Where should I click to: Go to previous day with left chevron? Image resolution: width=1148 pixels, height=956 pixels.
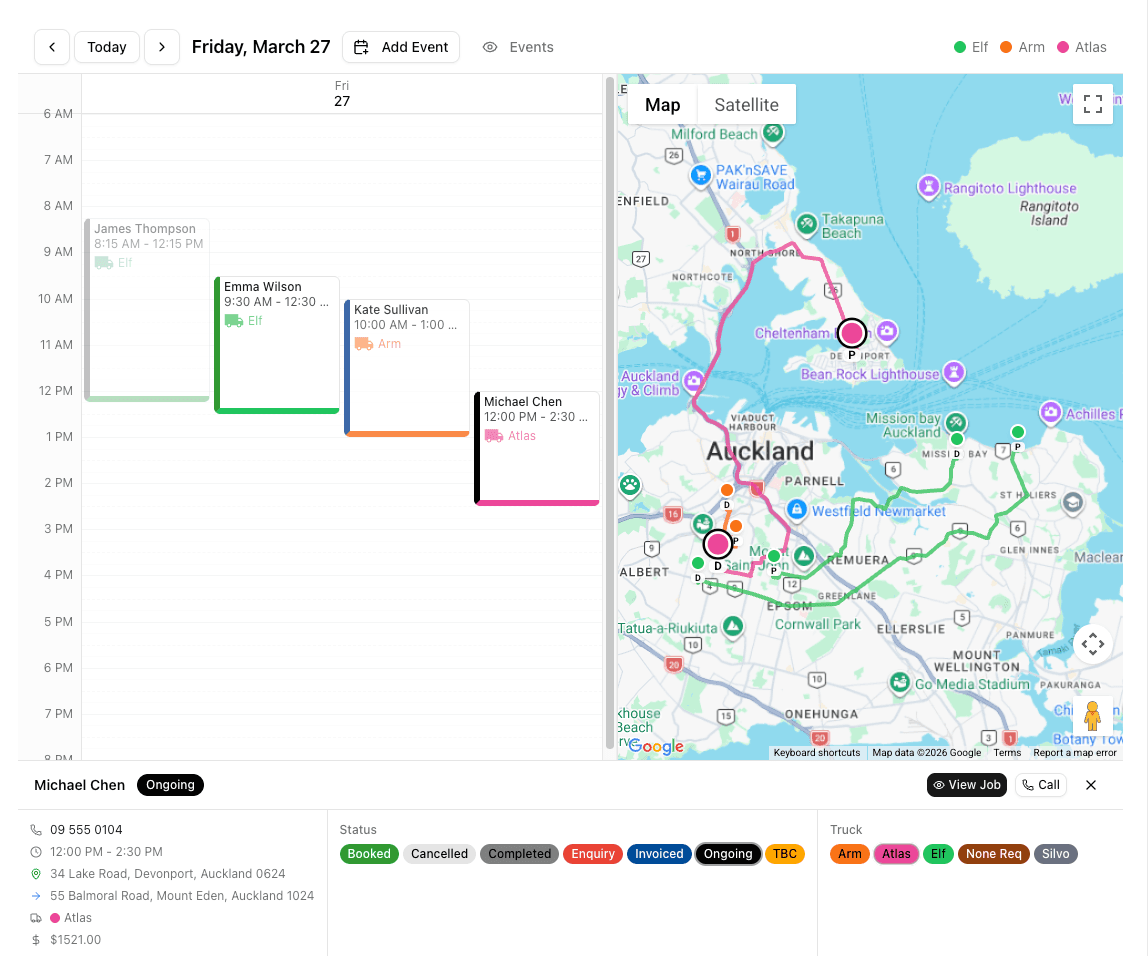[x=52, y=47]
